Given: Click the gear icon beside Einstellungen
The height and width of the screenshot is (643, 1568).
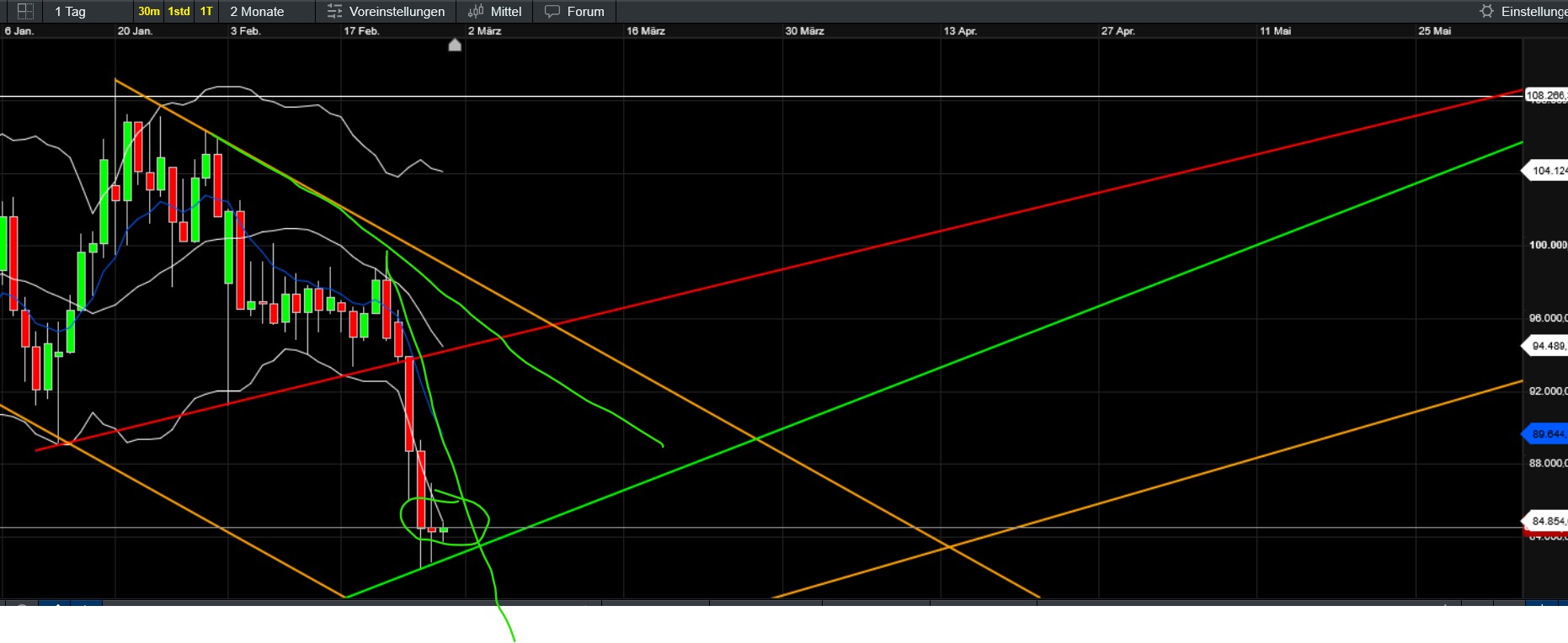Looking at the screenshot, I should pyautogui.click(x=1487, y=12).
